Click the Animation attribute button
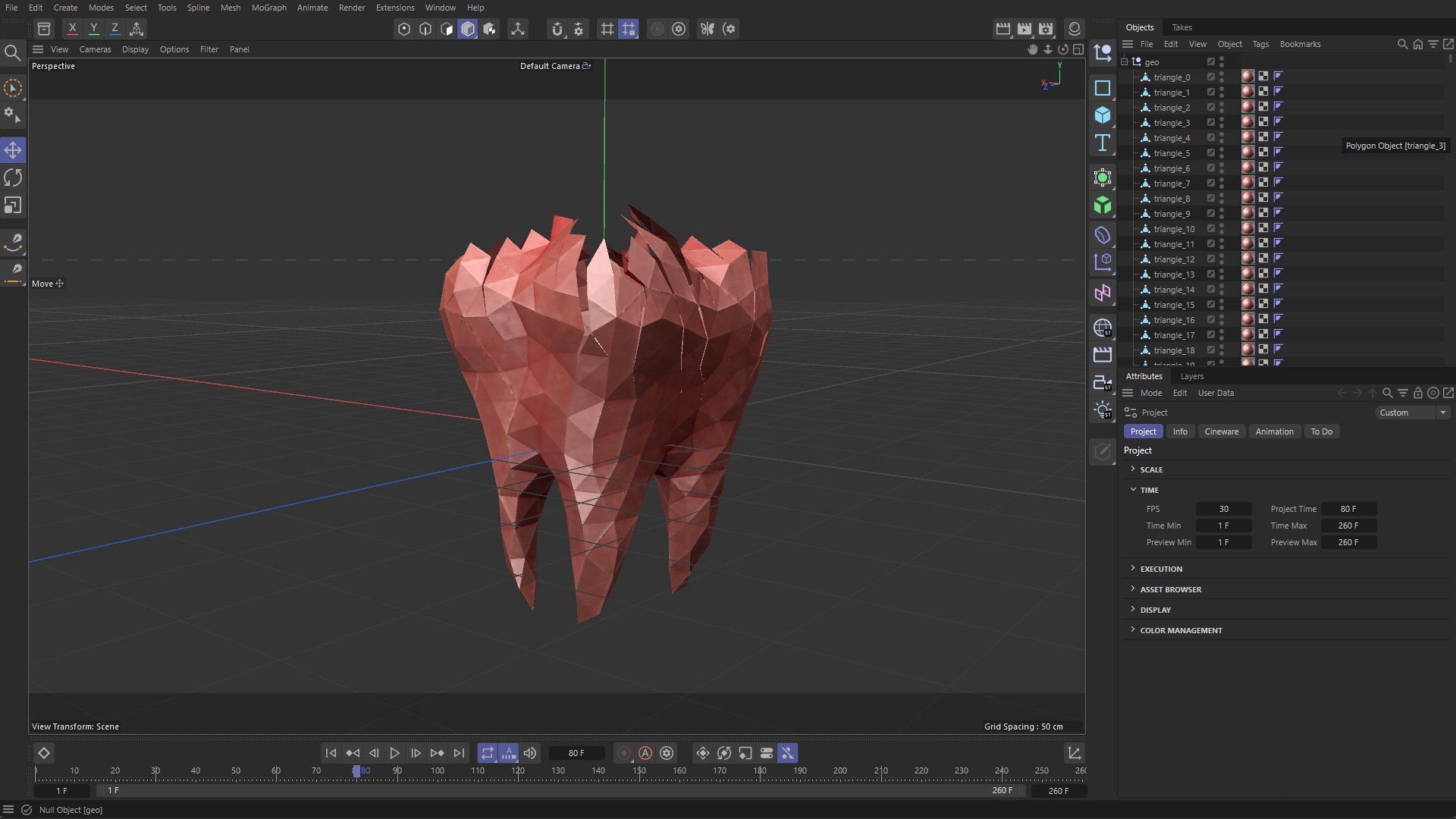1456x819 pixels. (1274, 431)
